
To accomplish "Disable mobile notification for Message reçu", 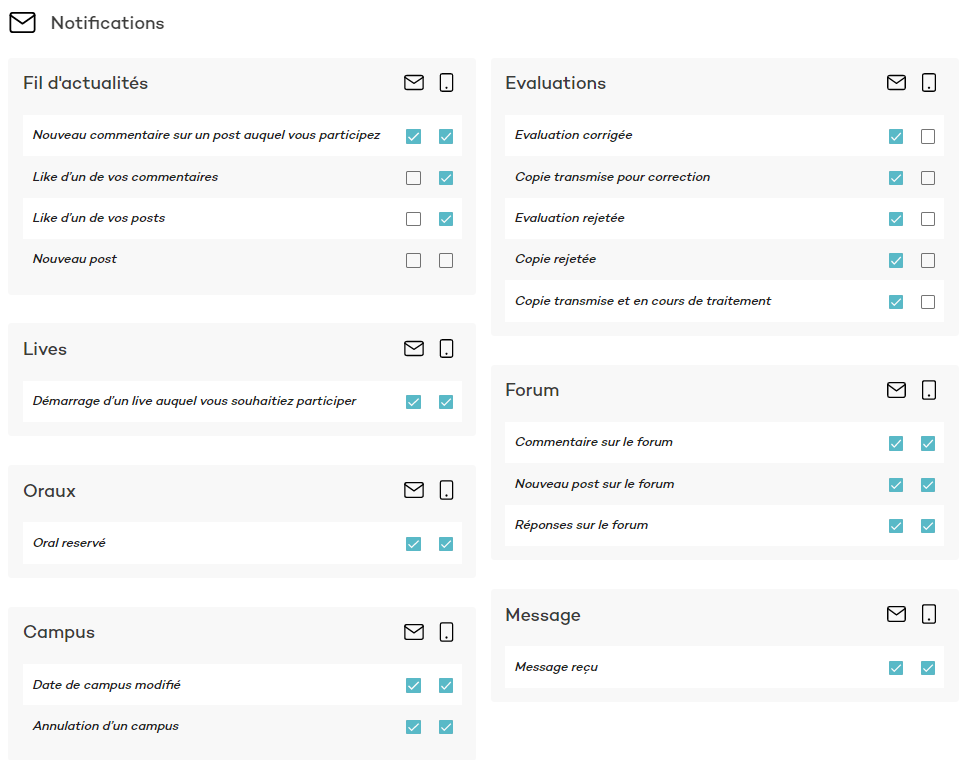I will pyautogui.click(x=928, y=668).
